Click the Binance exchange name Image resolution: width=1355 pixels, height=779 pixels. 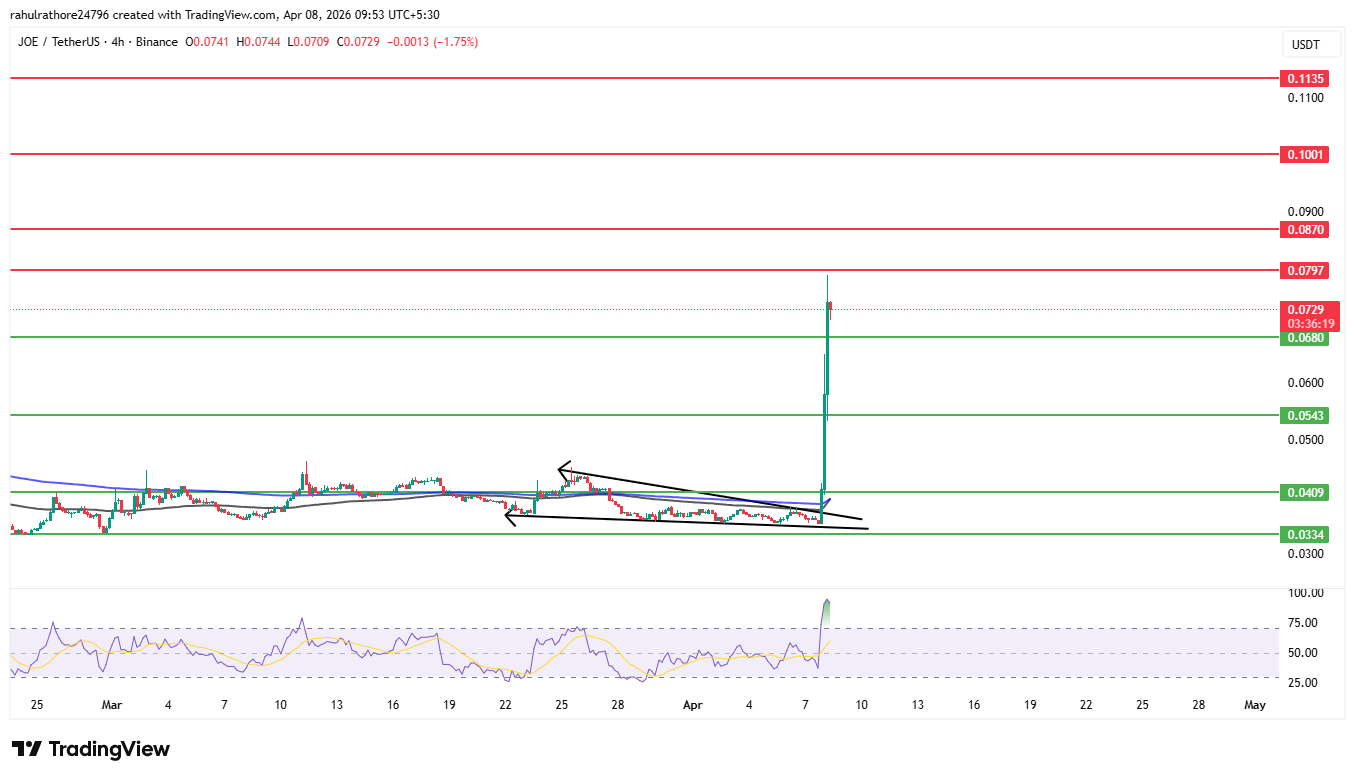157,42
